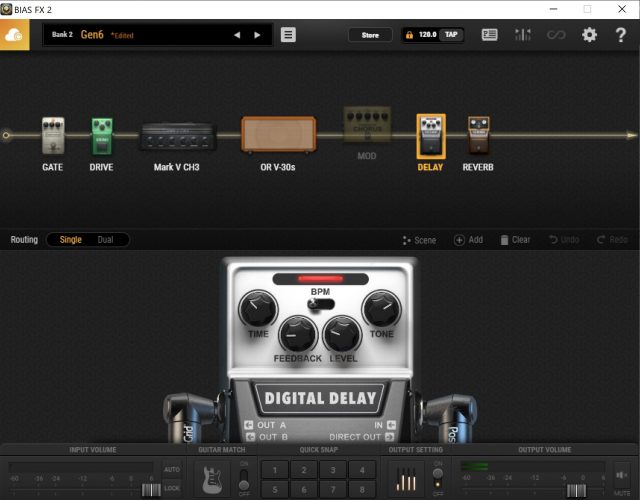640x500 pixels.
Task: Click the Undo button
Action: coord(564,240)
